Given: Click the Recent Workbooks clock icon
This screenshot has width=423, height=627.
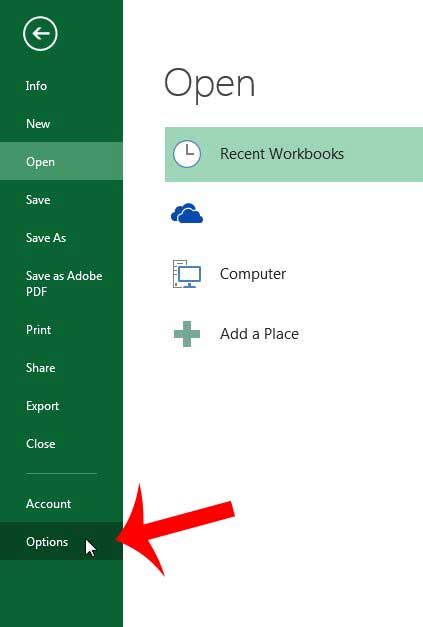Looking at the screenshot, I should [187, 154].
